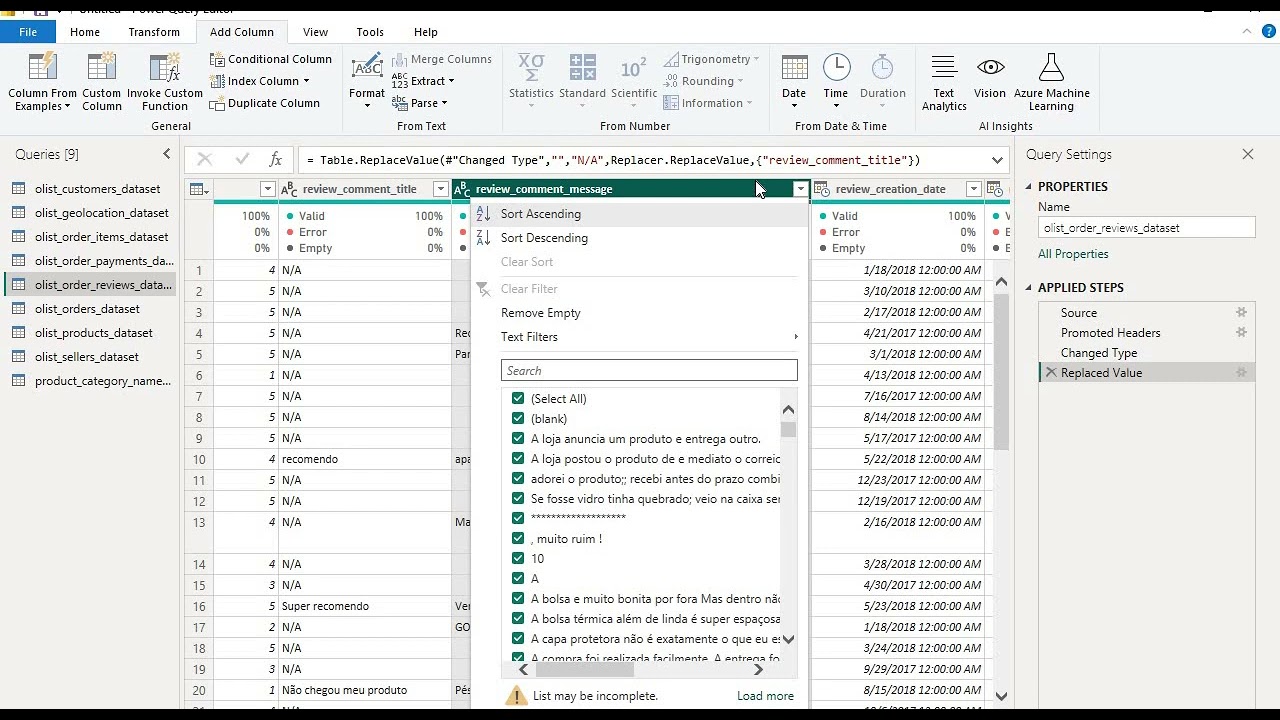This screenshot has height=720, width=1280.
Task: Choose Remove Empty menu entry
Action: (x=541, y=313)
